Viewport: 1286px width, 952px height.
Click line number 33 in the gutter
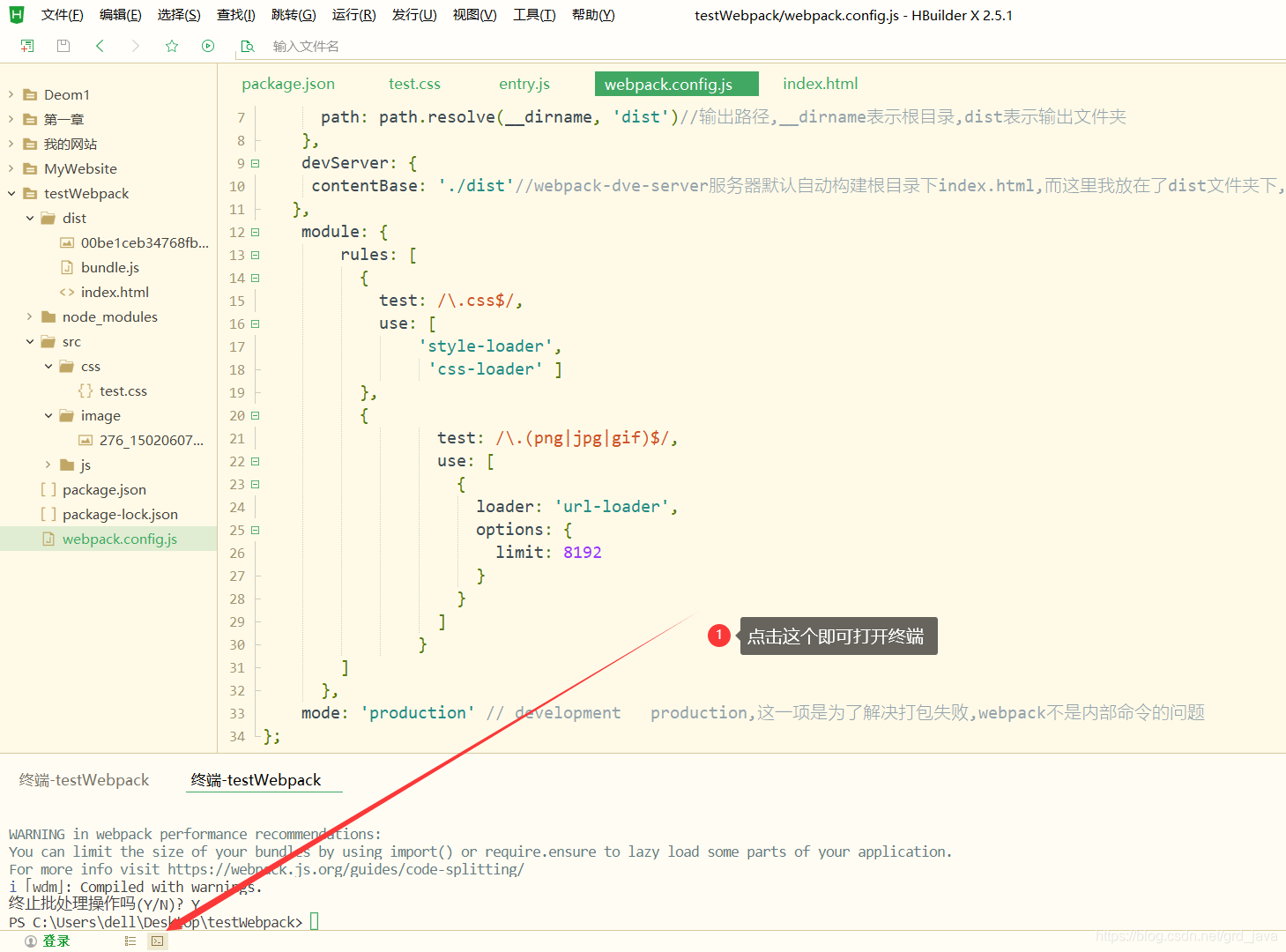tap(237, 713)
